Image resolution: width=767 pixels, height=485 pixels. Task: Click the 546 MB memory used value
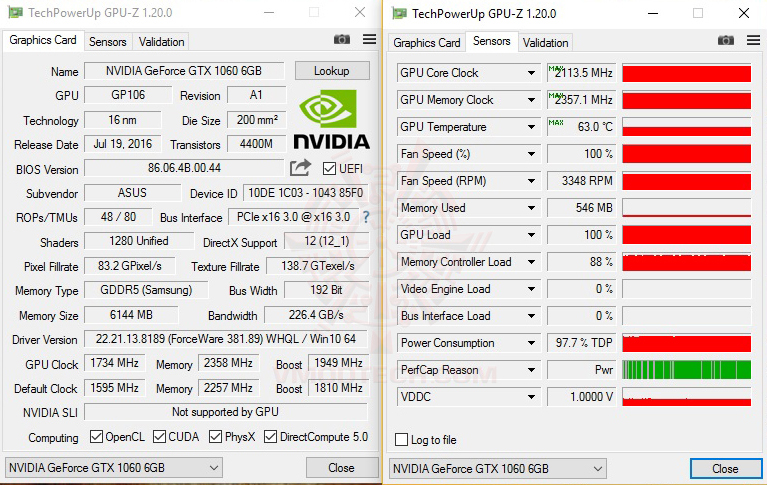click(582, 208)
